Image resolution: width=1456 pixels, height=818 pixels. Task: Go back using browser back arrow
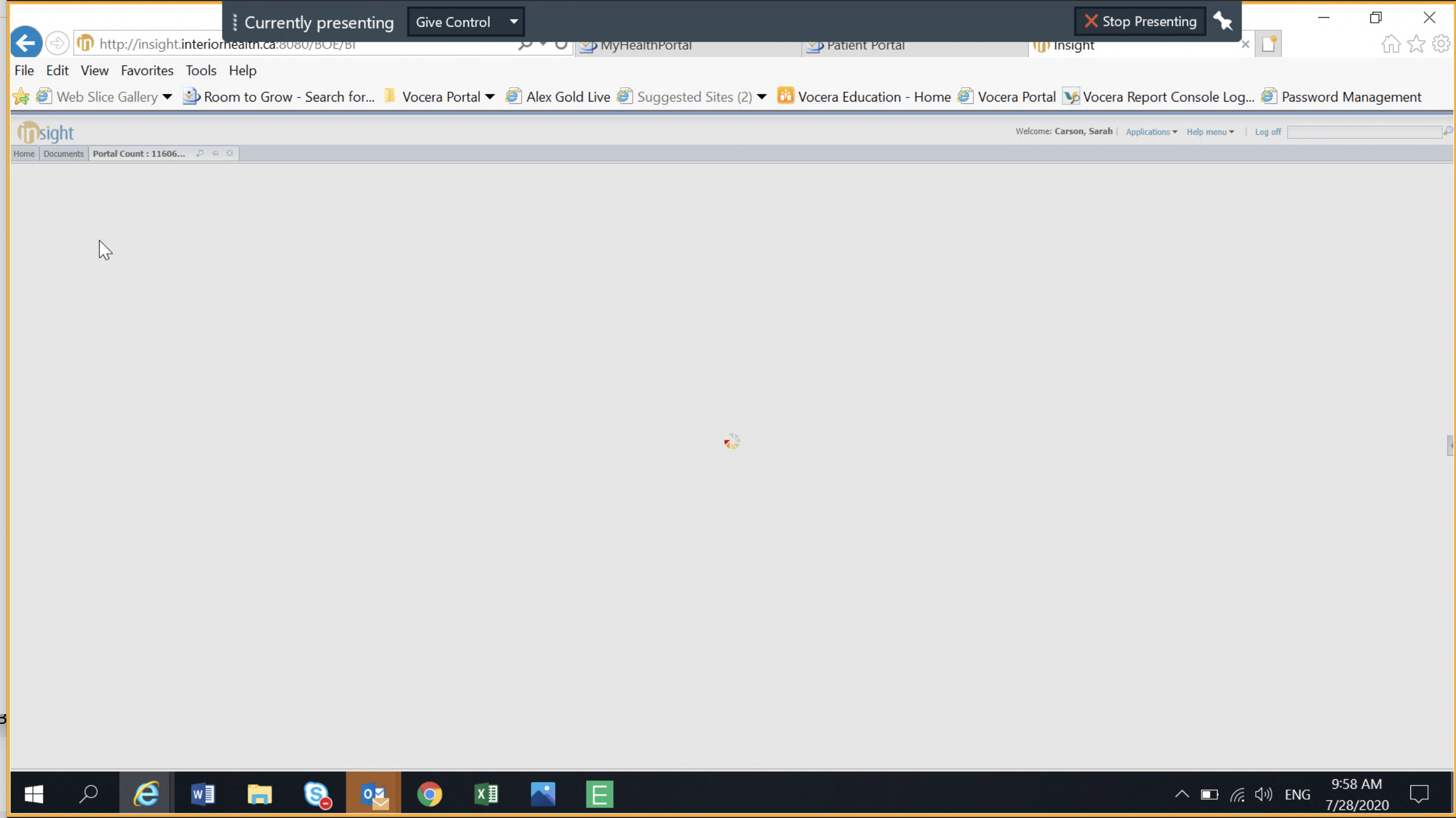(26, 43)
